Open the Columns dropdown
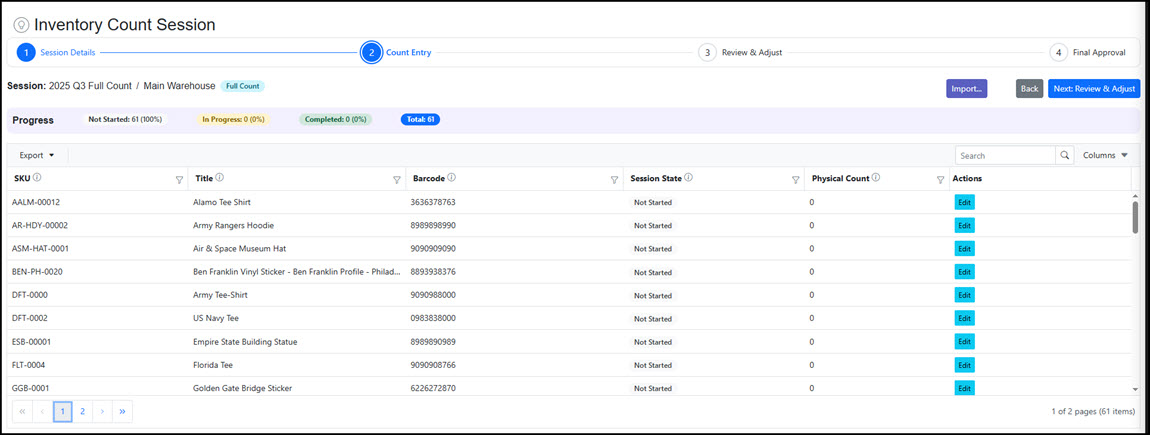 1105,156
